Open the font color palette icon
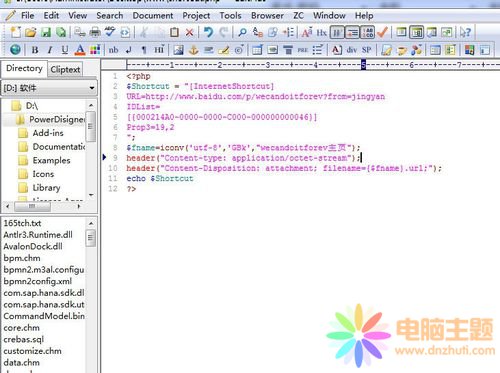The width and height of the screenshot is (500, 373). pos(95,50)
